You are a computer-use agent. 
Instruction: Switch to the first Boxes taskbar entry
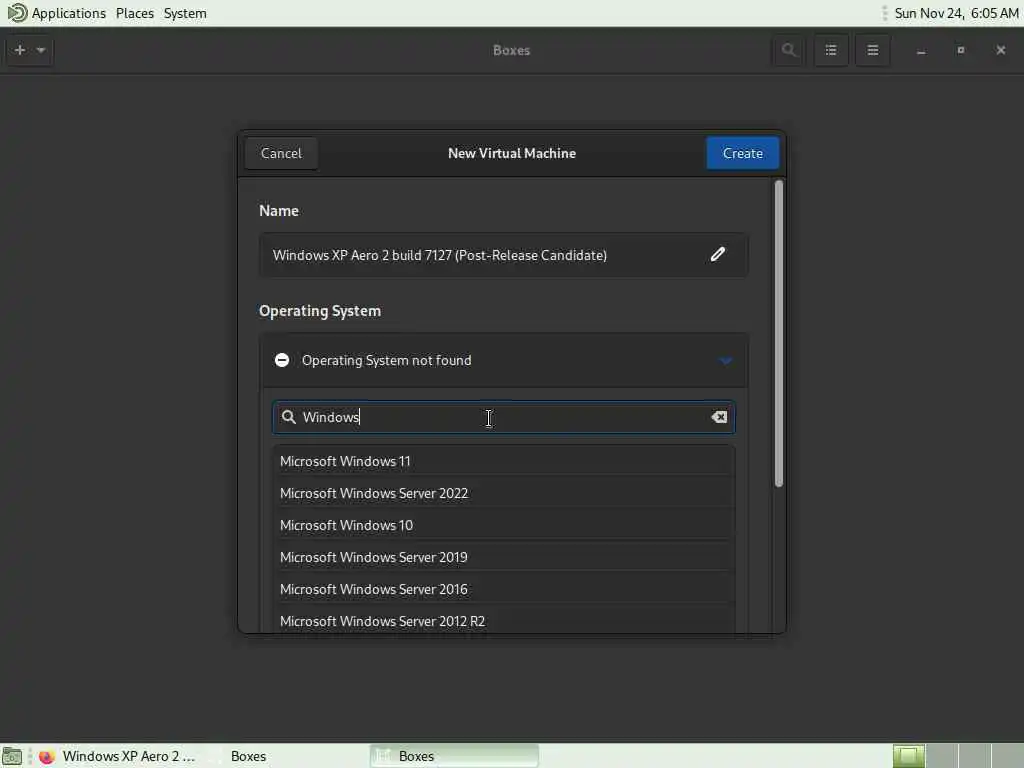[248, 756]
